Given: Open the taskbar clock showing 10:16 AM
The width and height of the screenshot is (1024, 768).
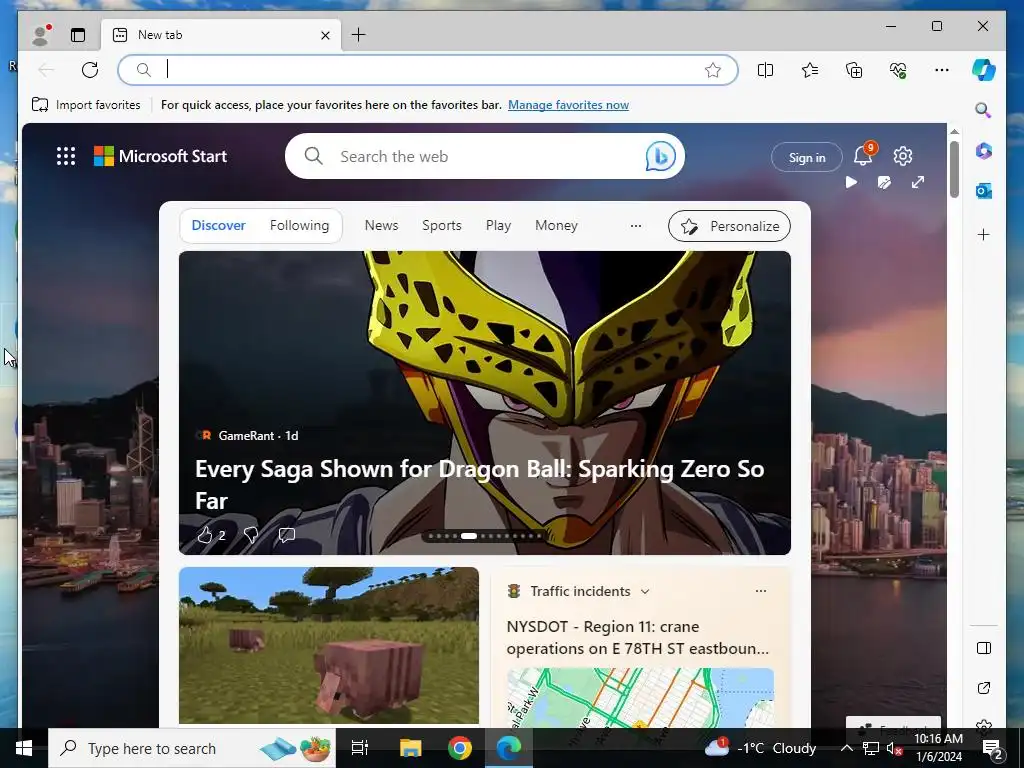Looking at the screenshot, I should (938, 748).
